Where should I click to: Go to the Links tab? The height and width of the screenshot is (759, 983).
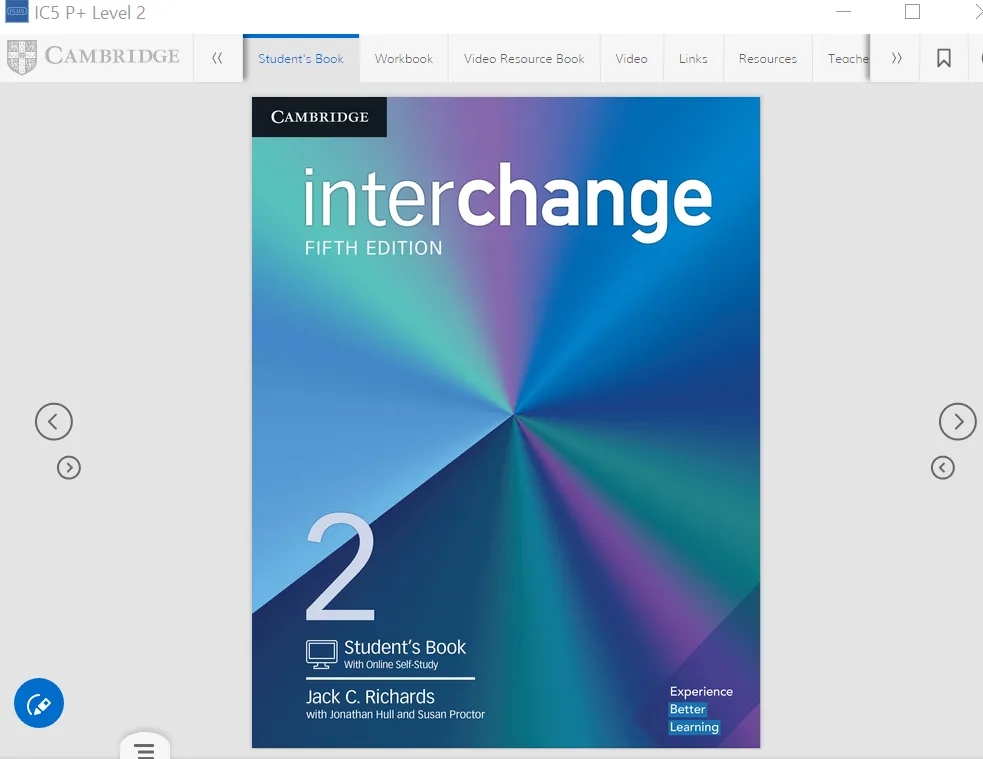693,58
